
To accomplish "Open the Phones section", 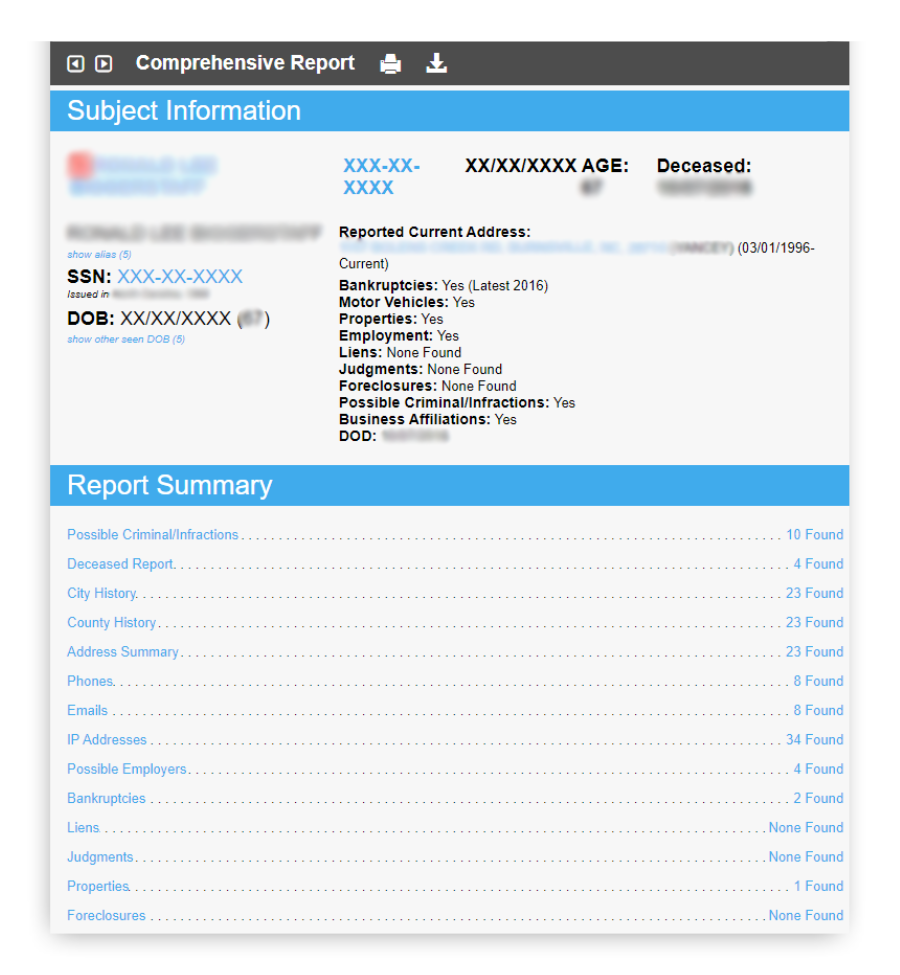I will [x=88, y=681].
